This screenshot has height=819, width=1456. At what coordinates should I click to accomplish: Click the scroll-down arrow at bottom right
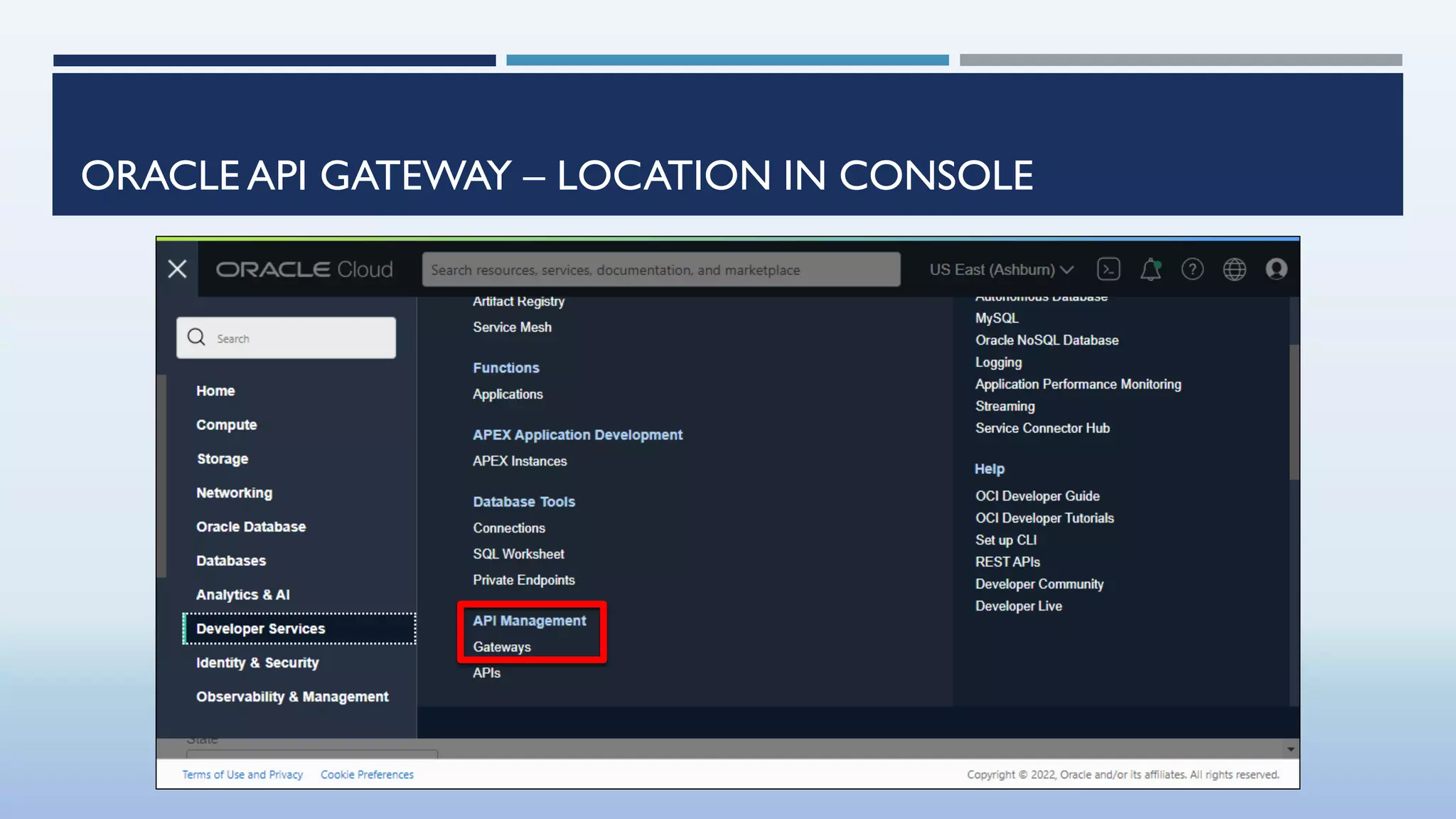pyautogui.click(x=1290, y=749)
